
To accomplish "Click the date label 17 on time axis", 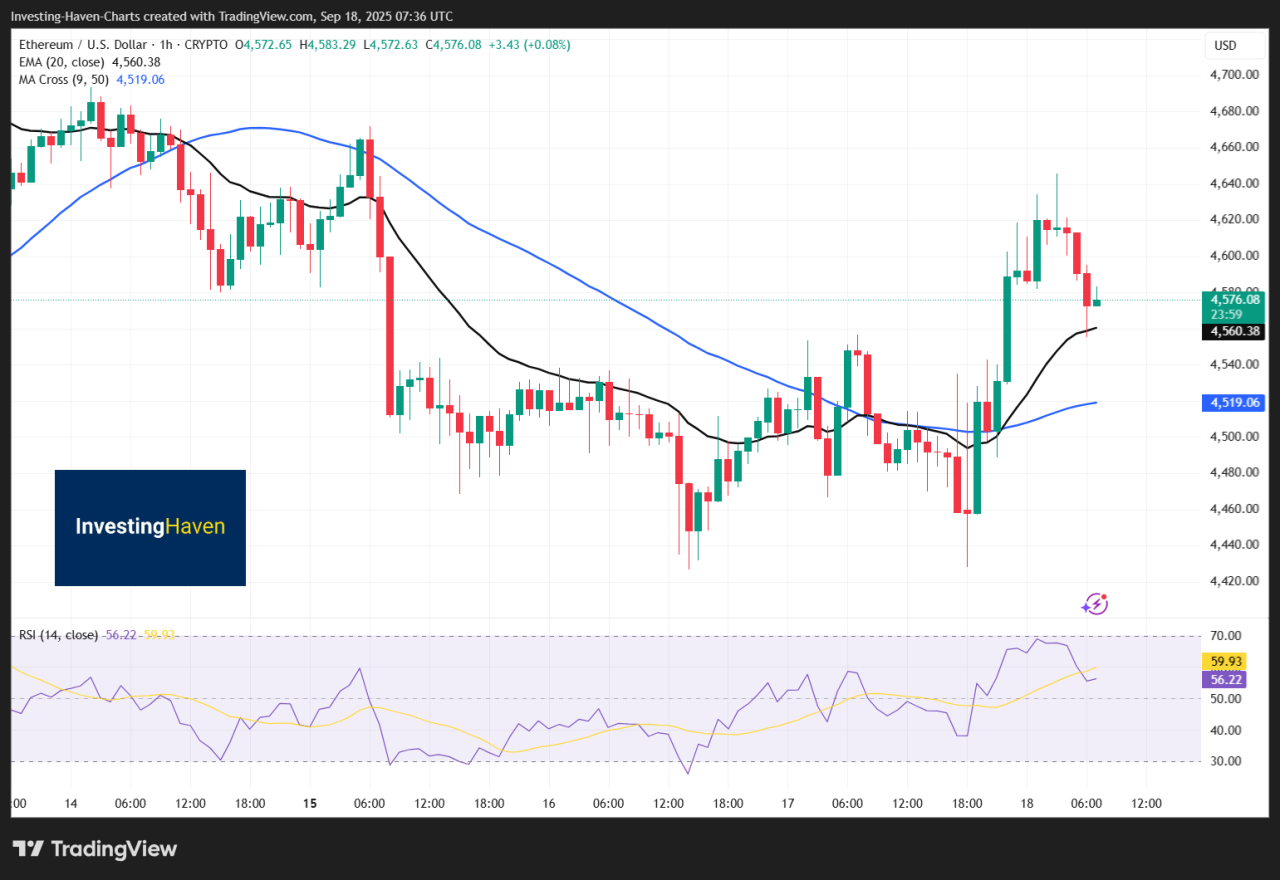I will point(788,803).
